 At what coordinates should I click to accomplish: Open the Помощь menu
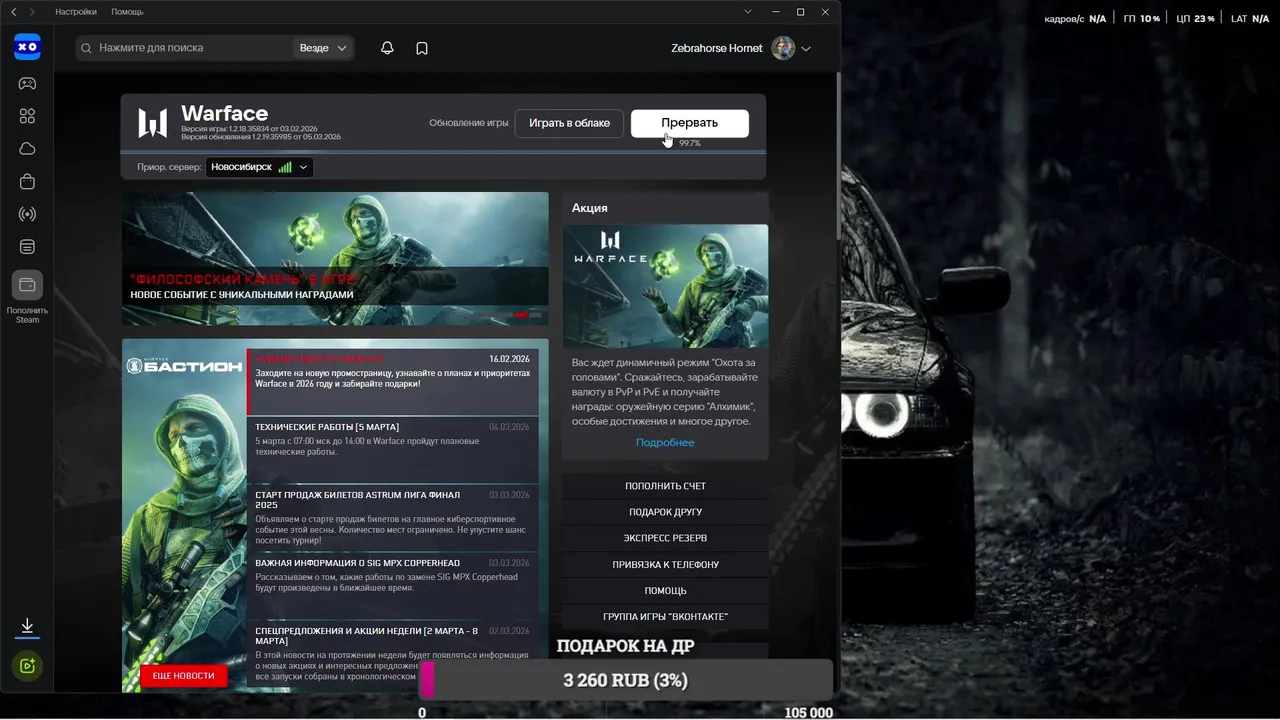127,12
